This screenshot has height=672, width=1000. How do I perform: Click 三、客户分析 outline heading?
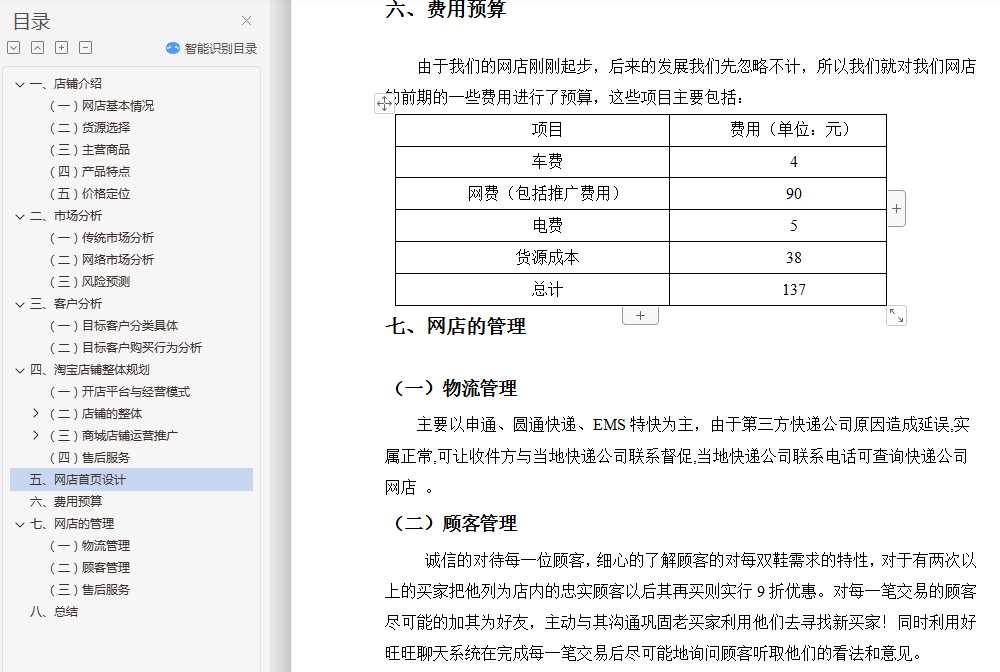point(66,304)
